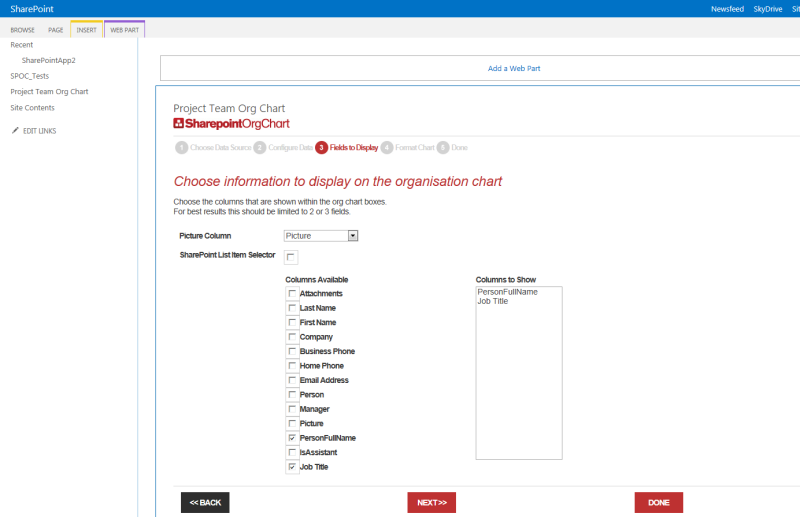Click the EDIT LINKS link

click(x=39, y=131)
